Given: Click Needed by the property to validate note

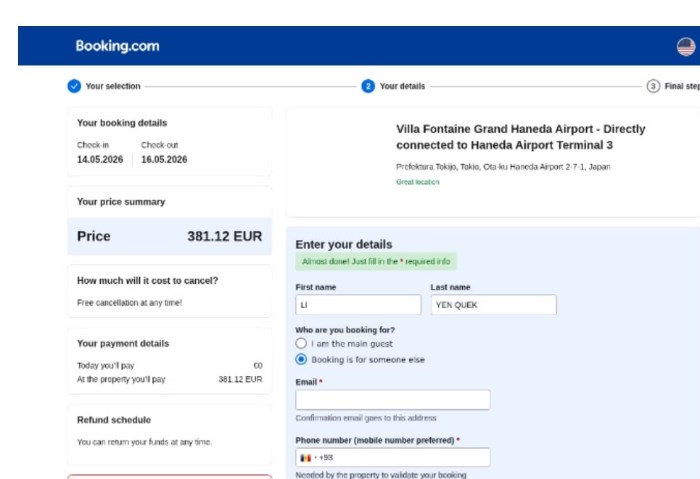Looking at the screenshot, I should click(381, 475).
